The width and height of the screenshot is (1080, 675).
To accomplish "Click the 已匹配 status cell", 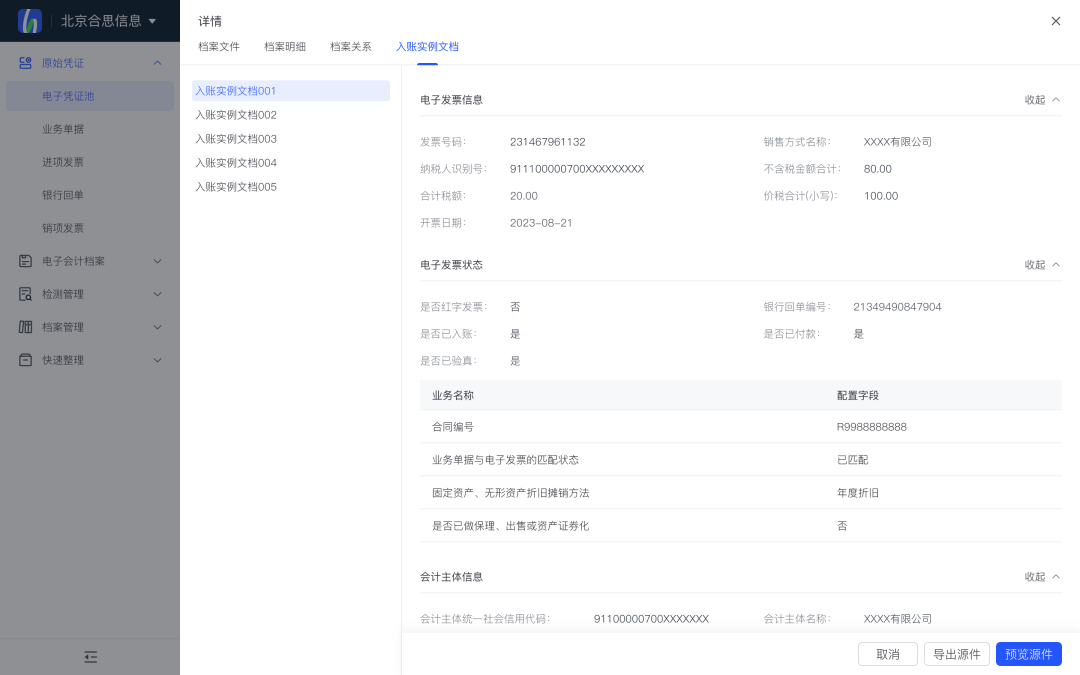I will click(x=852, y=460).
